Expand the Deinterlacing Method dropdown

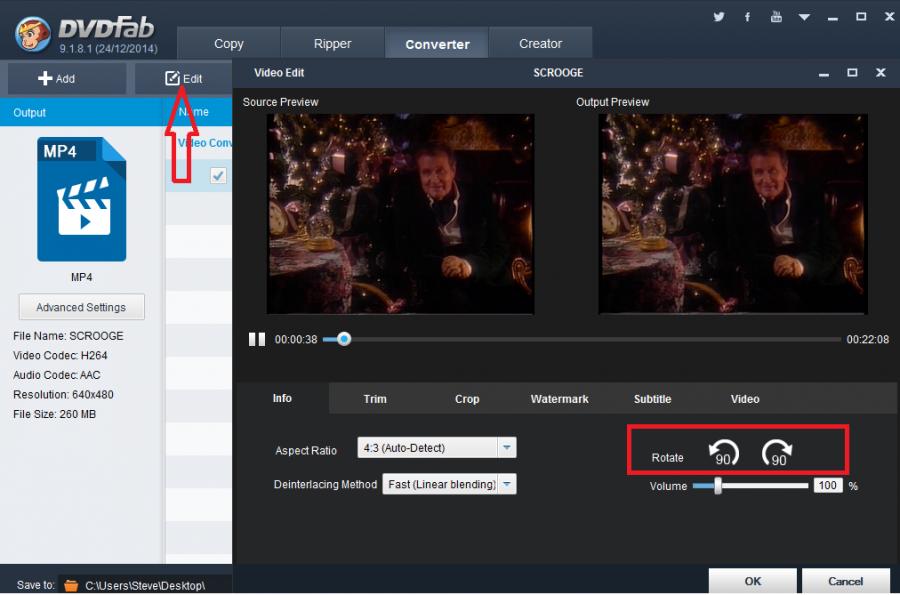coord(507,484)
